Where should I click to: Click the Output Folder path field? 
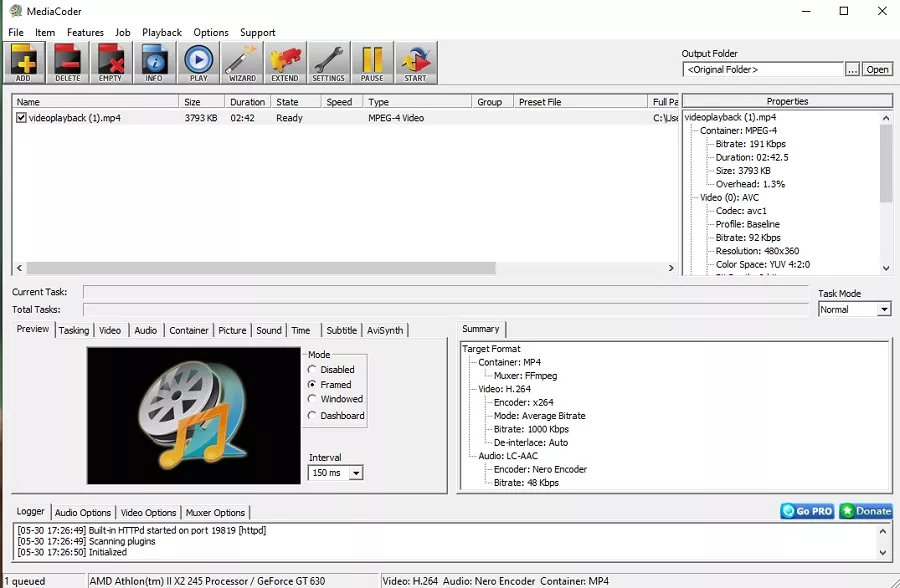tap(763, 70)
